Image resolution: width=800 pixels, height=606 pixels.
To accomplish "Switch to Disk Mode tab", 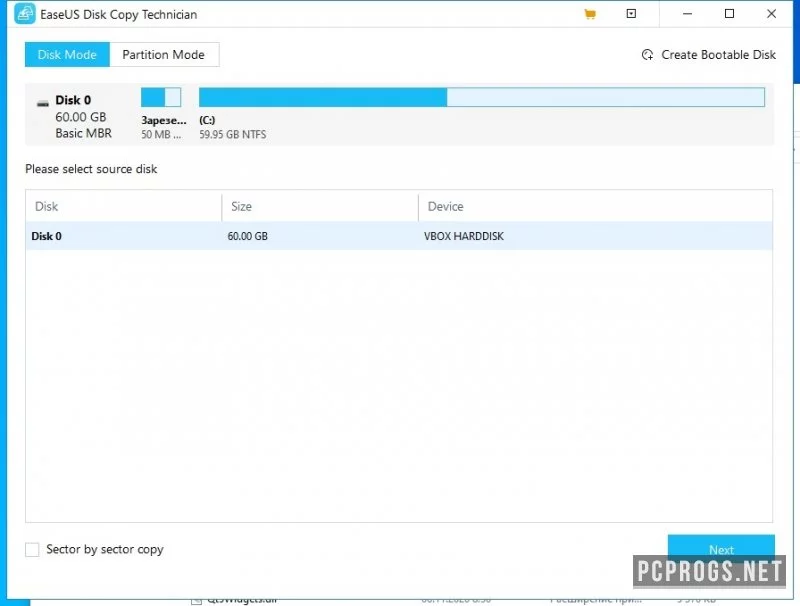I will pyautogui.click(x=67, y=55).
